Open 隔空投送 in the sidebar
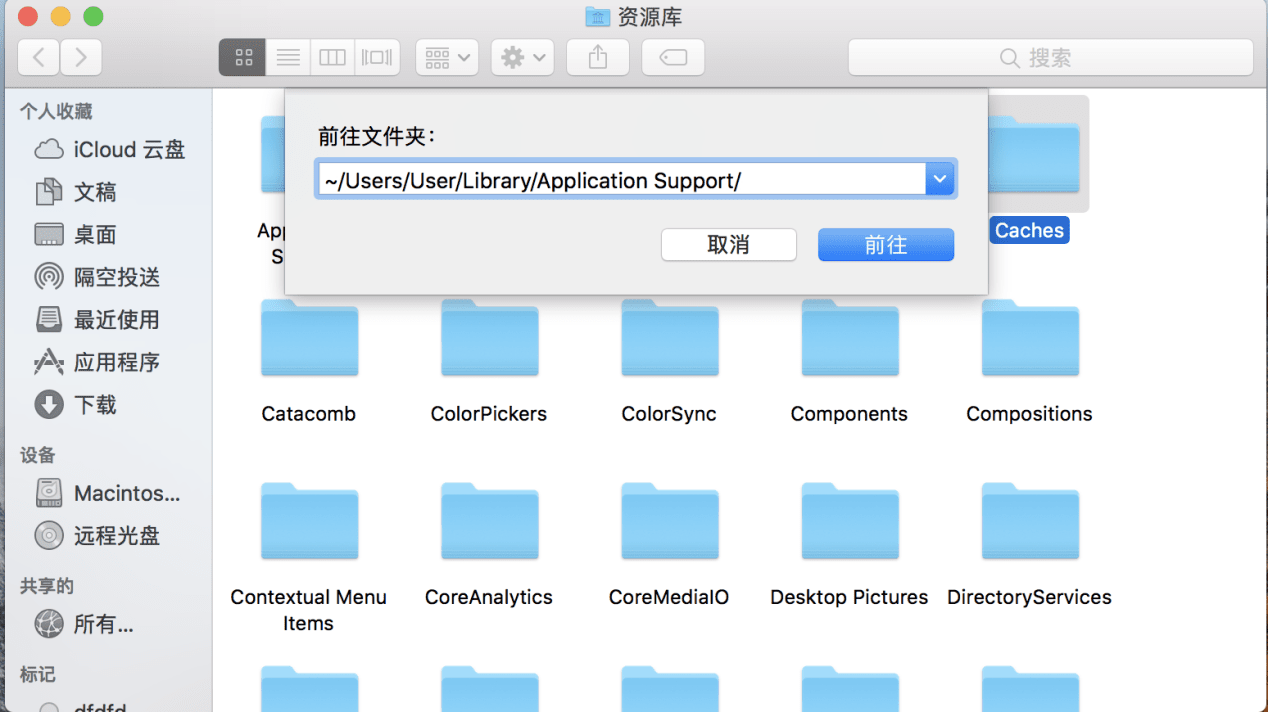The width and height of the screenshot is (1268, 712). point(97,277)
